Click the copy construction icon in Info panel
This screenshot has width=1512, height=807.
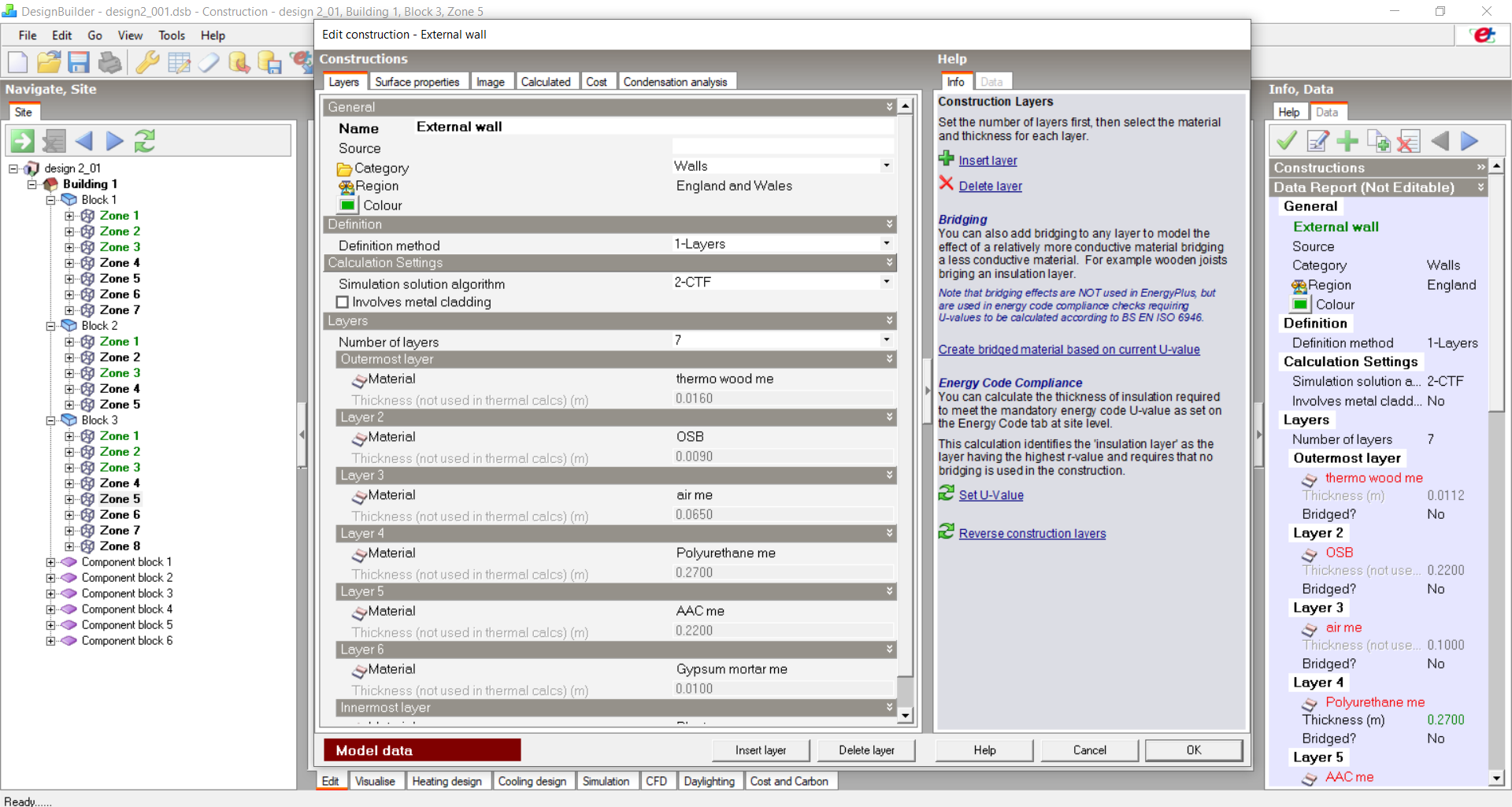1378,141
